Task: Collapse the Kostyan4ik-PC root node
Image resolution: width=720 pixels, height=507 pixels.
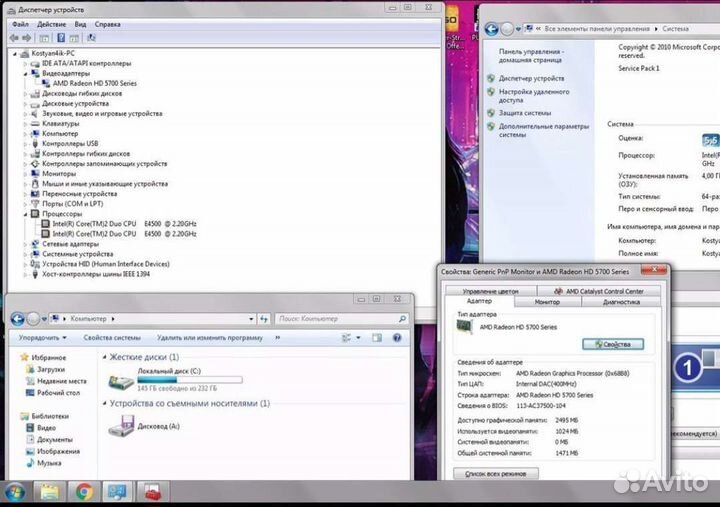Action: pos(15,54)
